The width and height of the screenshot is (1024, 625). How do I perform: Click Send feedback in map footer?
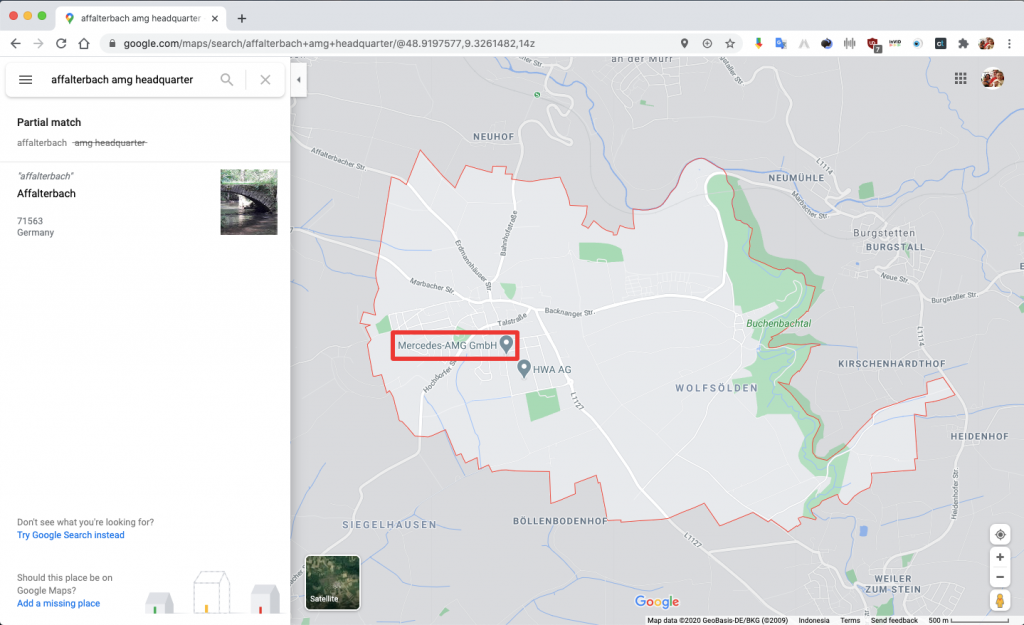coord(894,620)
